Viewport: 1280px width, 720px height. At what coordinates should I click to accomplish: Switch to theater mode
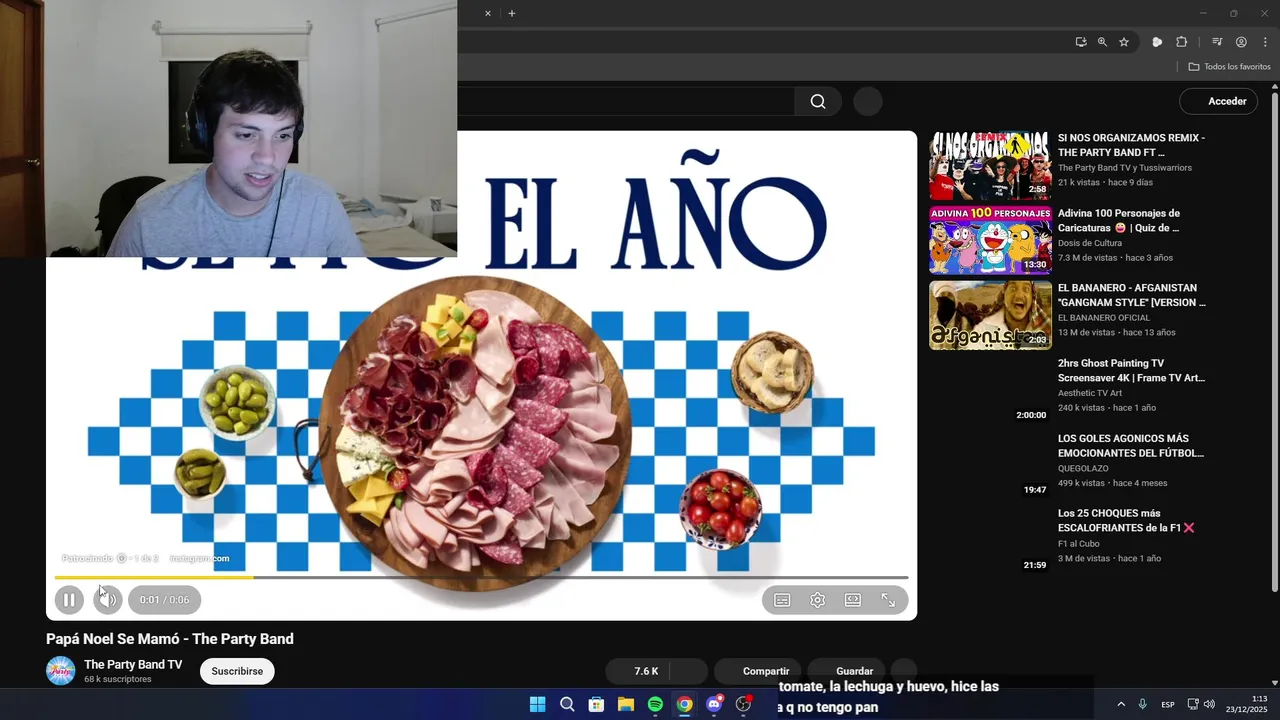[853, 600]
